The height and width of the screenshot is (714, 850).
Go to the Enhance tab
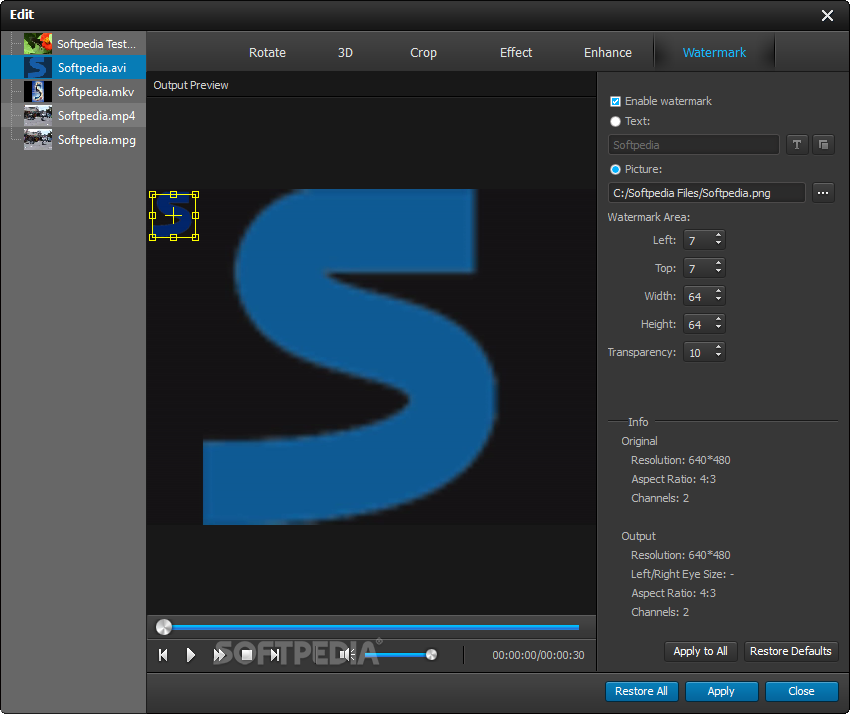(608, 53)
